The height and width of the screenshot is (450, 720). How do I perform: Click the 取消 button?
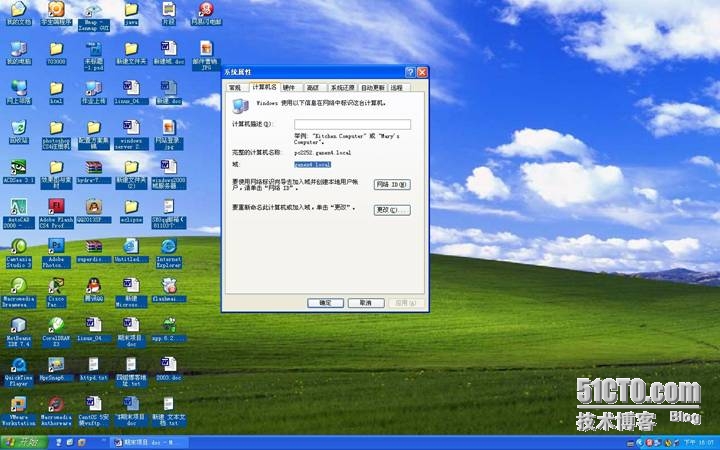pyautogui.click(x=366, y=303)
